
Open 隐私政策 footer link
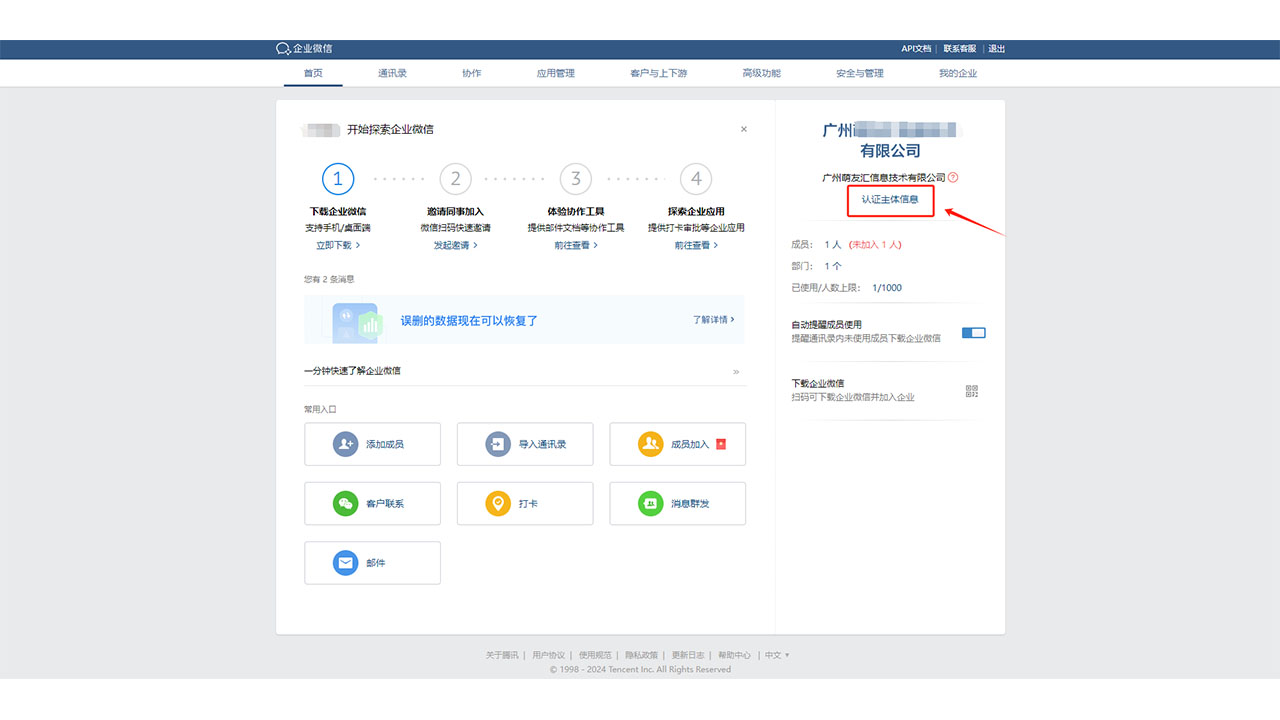pyautogui.click(x=641, y=655)
